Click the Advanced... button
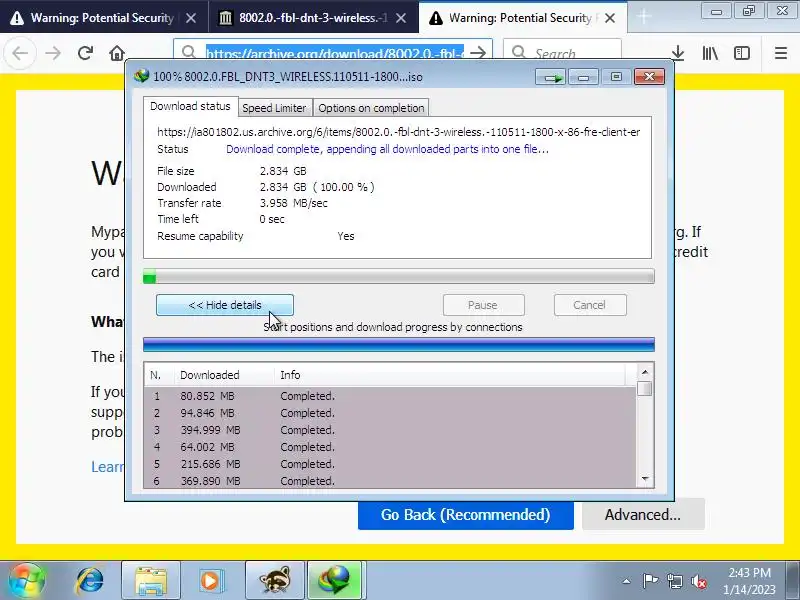 (643, 515)
